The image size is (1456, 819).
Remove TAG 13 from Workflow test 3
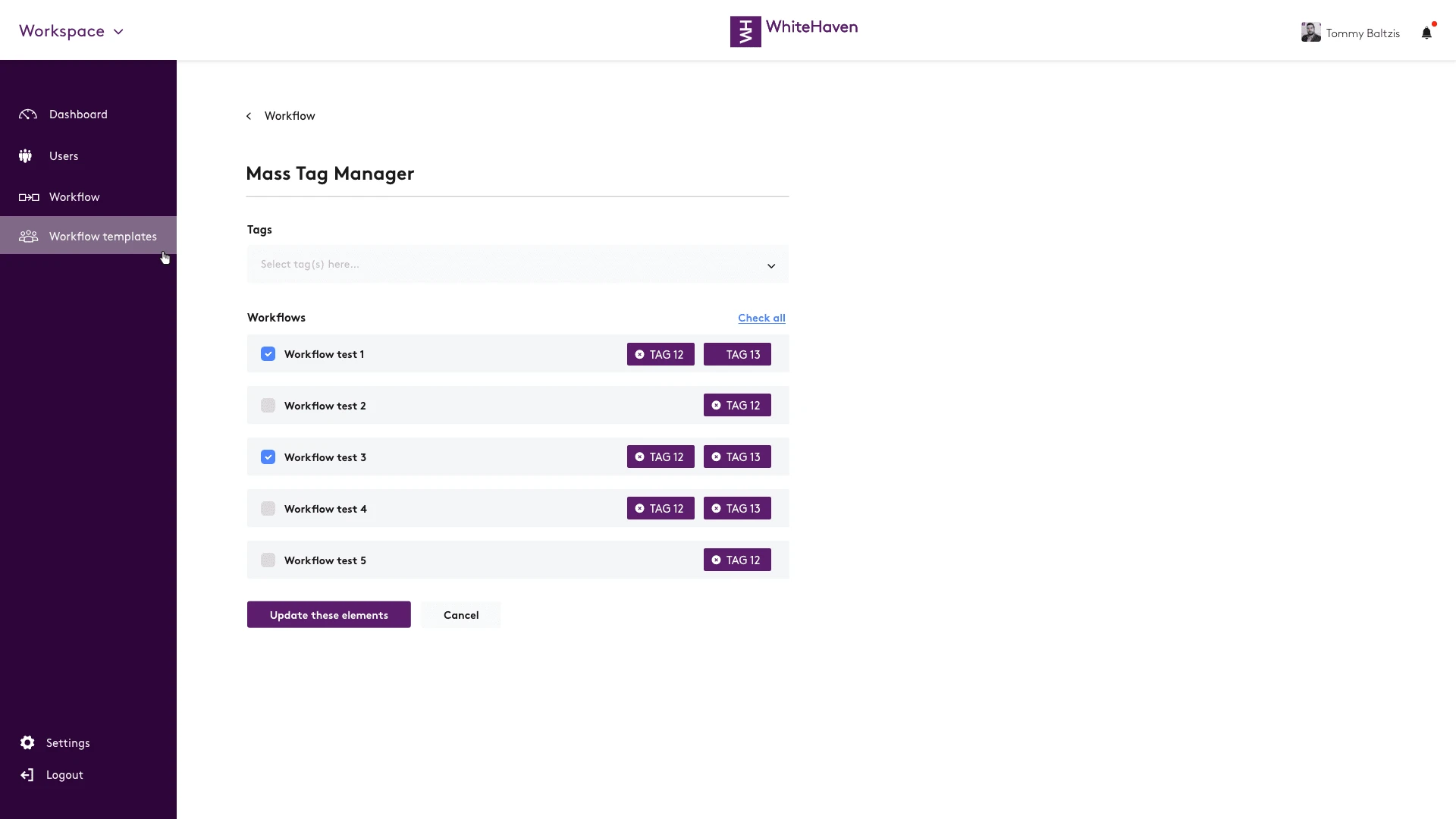pyautogui.click(x=716, y=457)
